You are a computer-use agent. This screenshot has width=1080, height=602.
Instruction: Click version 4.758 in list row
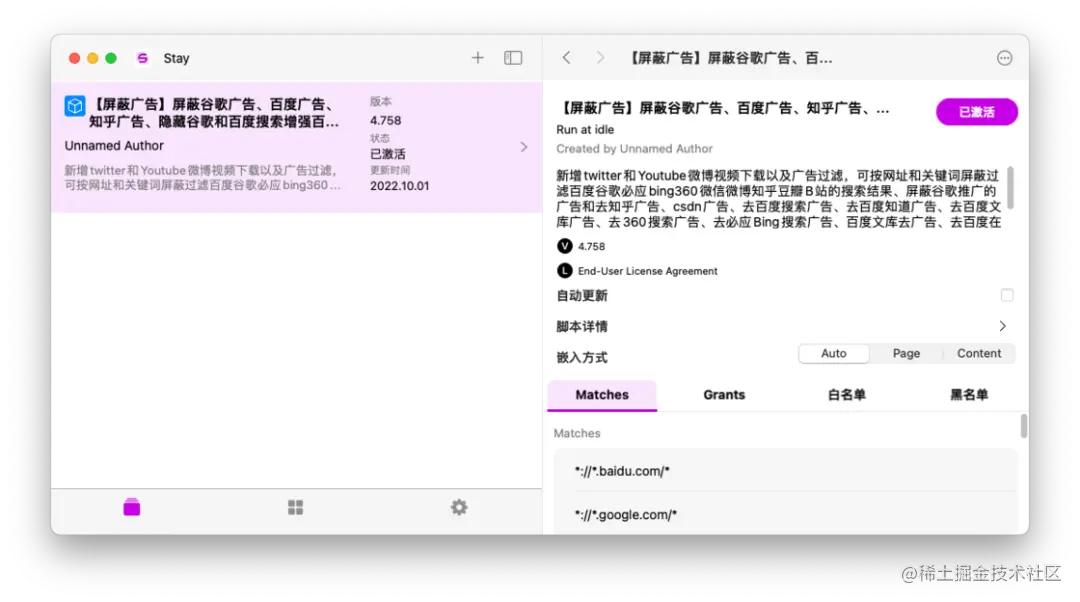[386, 121]
